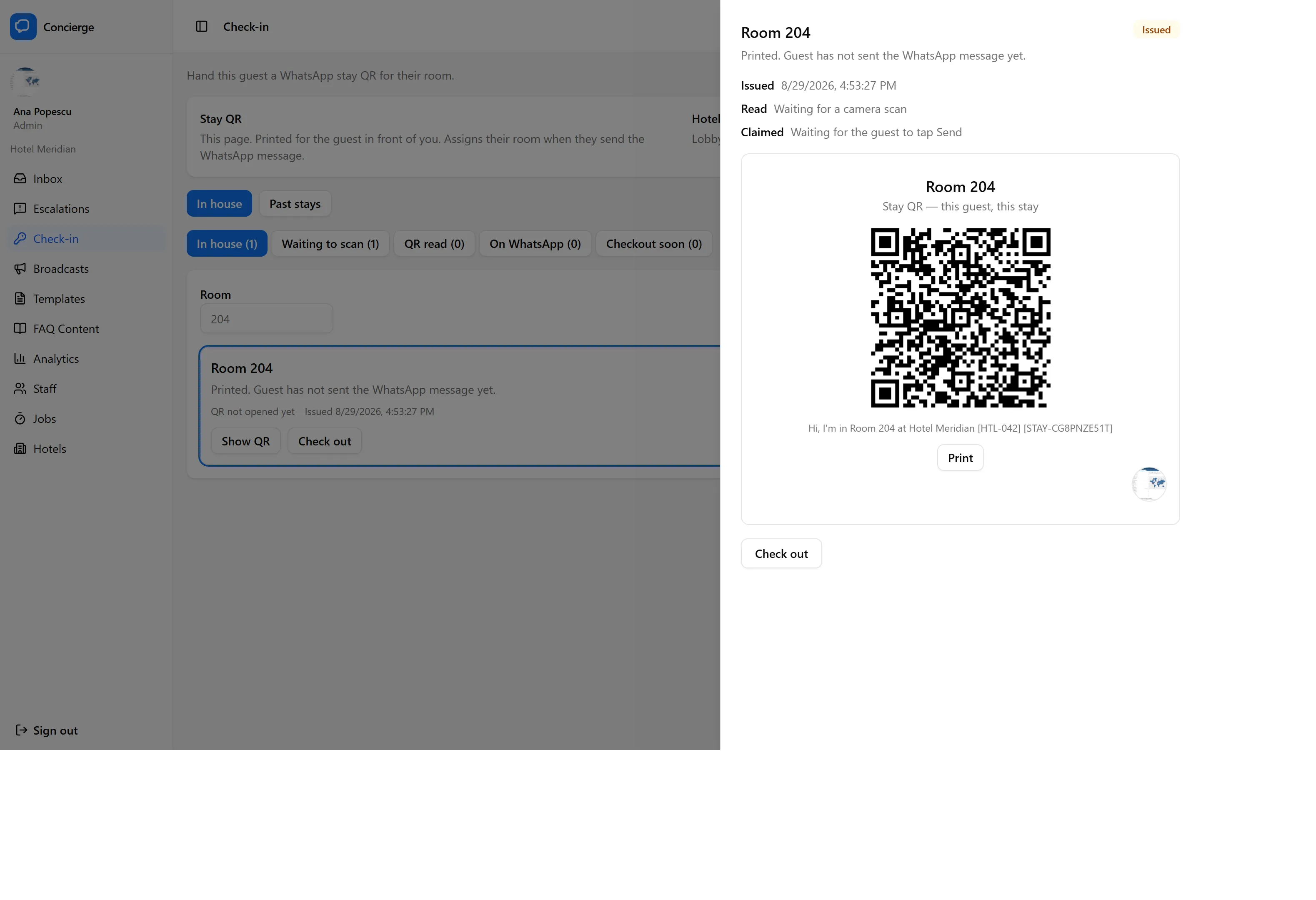The image size is (1316, 900).
Task: Click the round avatar in the QR card
Action: (1149, 484)
